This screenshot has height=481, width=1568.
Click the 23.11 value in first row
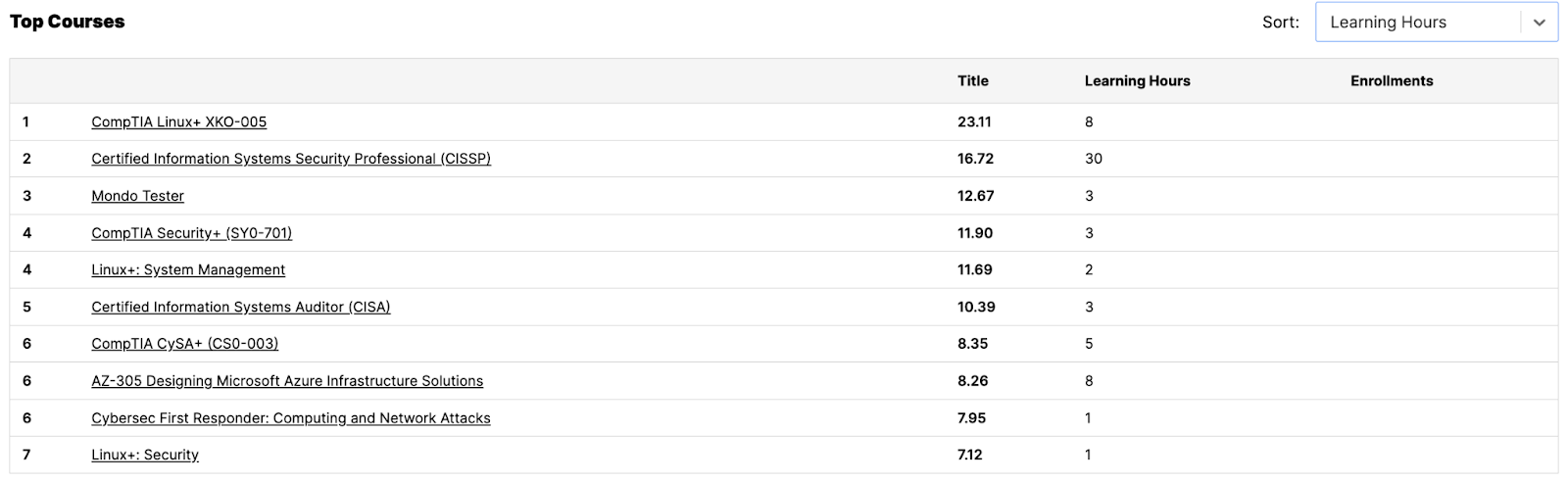pos(974,122)
